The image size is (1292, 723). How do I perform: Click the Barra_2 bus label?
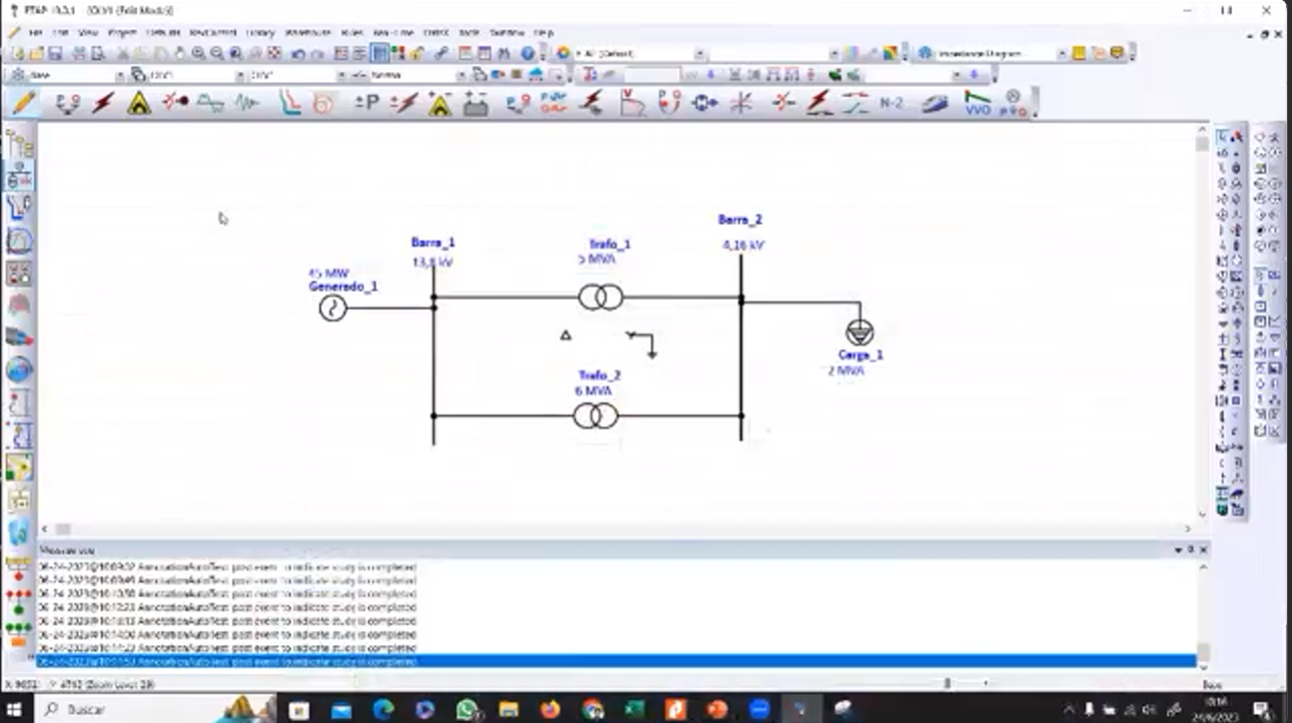click(740, 220)
